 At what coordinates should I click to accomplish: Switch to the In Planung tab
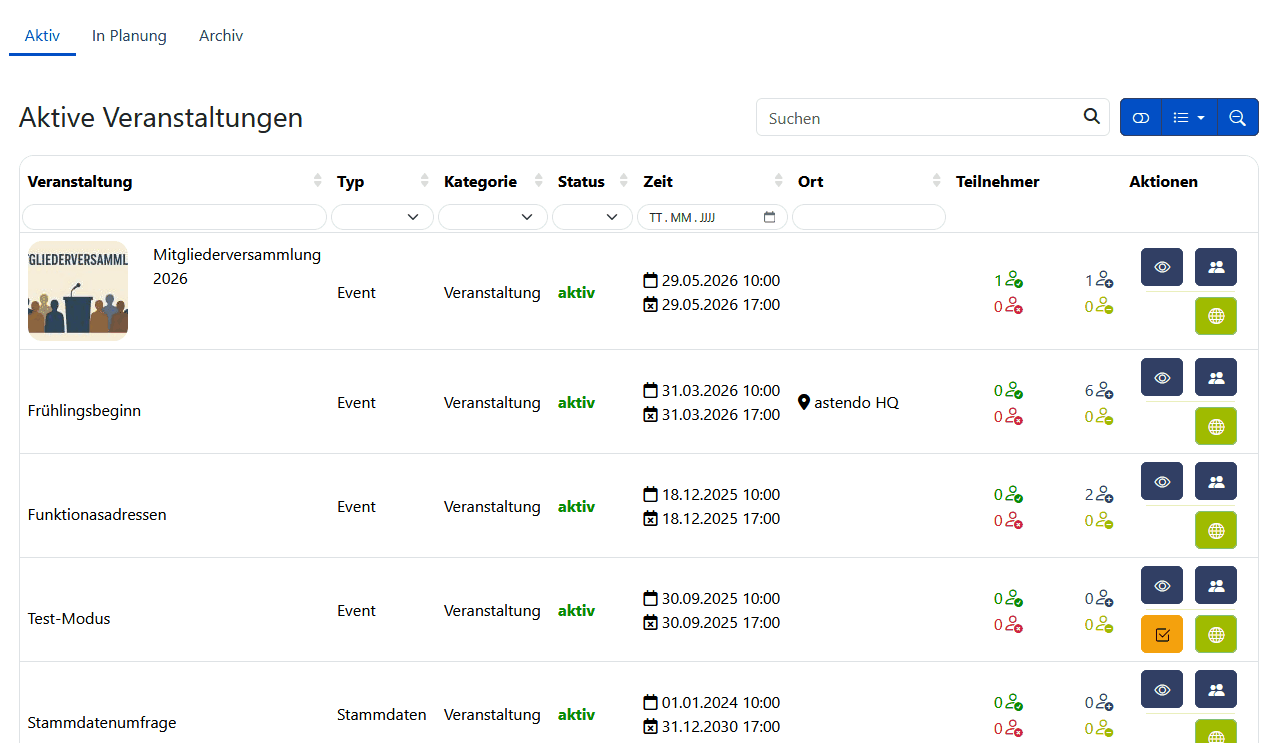(x=129, y=36)
